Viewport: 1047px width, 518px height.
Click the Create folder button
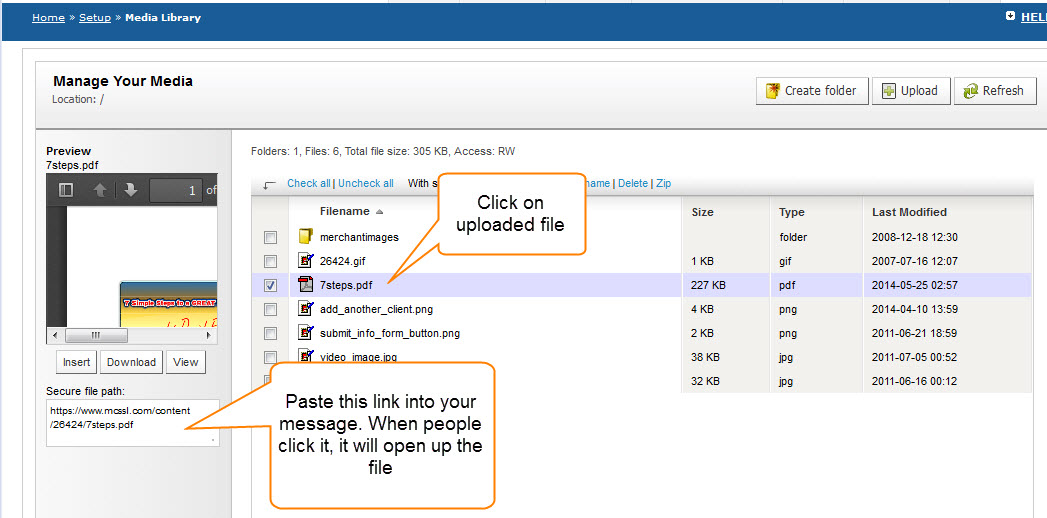click(x=811, y=91)
